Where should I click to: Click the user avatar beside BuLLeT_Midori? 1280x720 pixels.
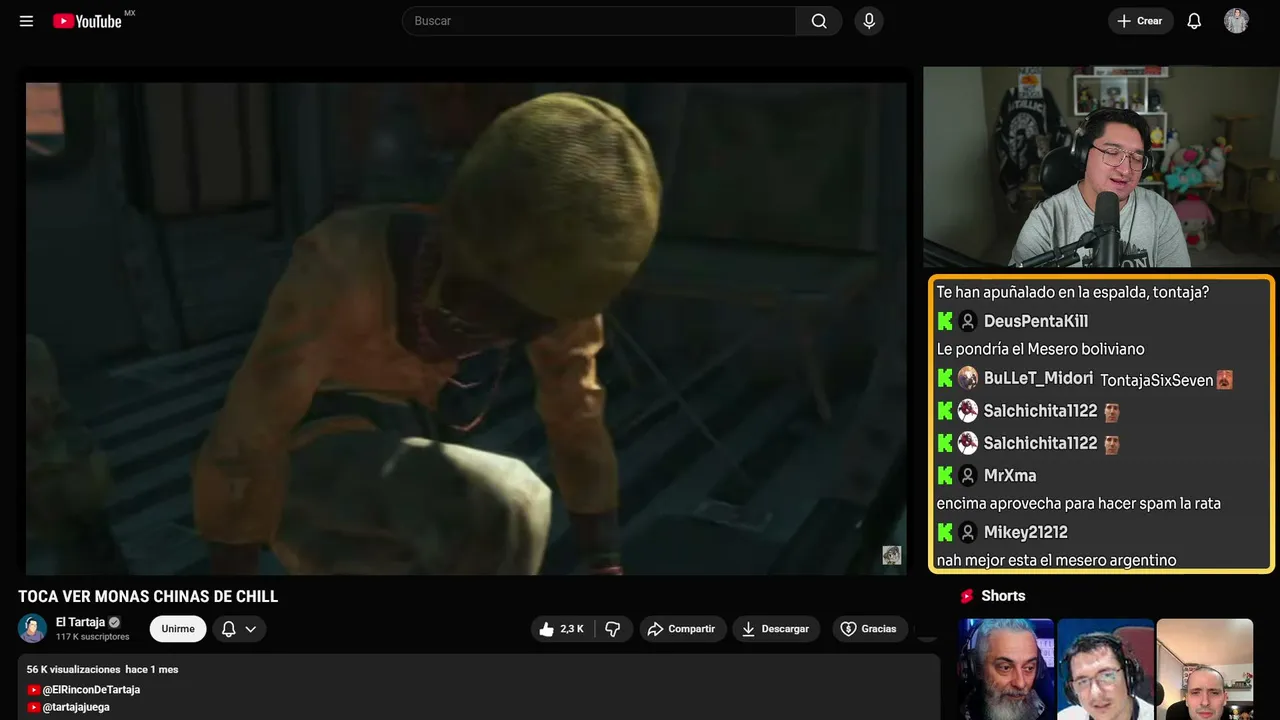[968, 378]
